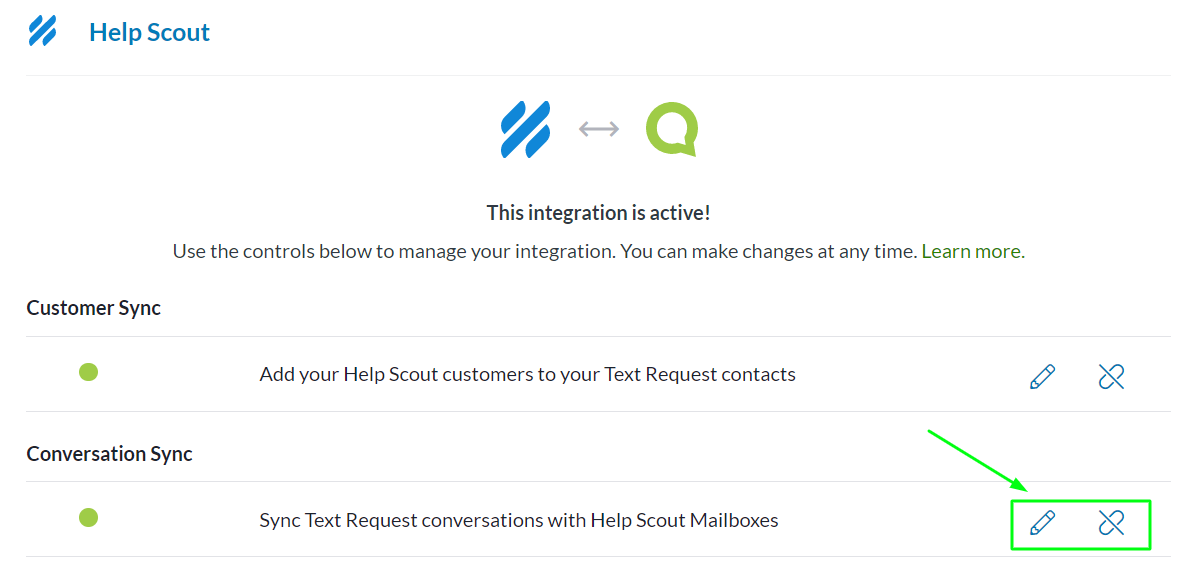Click the small Help Scout logo in header
The image size is (1202, 573).
42,32
